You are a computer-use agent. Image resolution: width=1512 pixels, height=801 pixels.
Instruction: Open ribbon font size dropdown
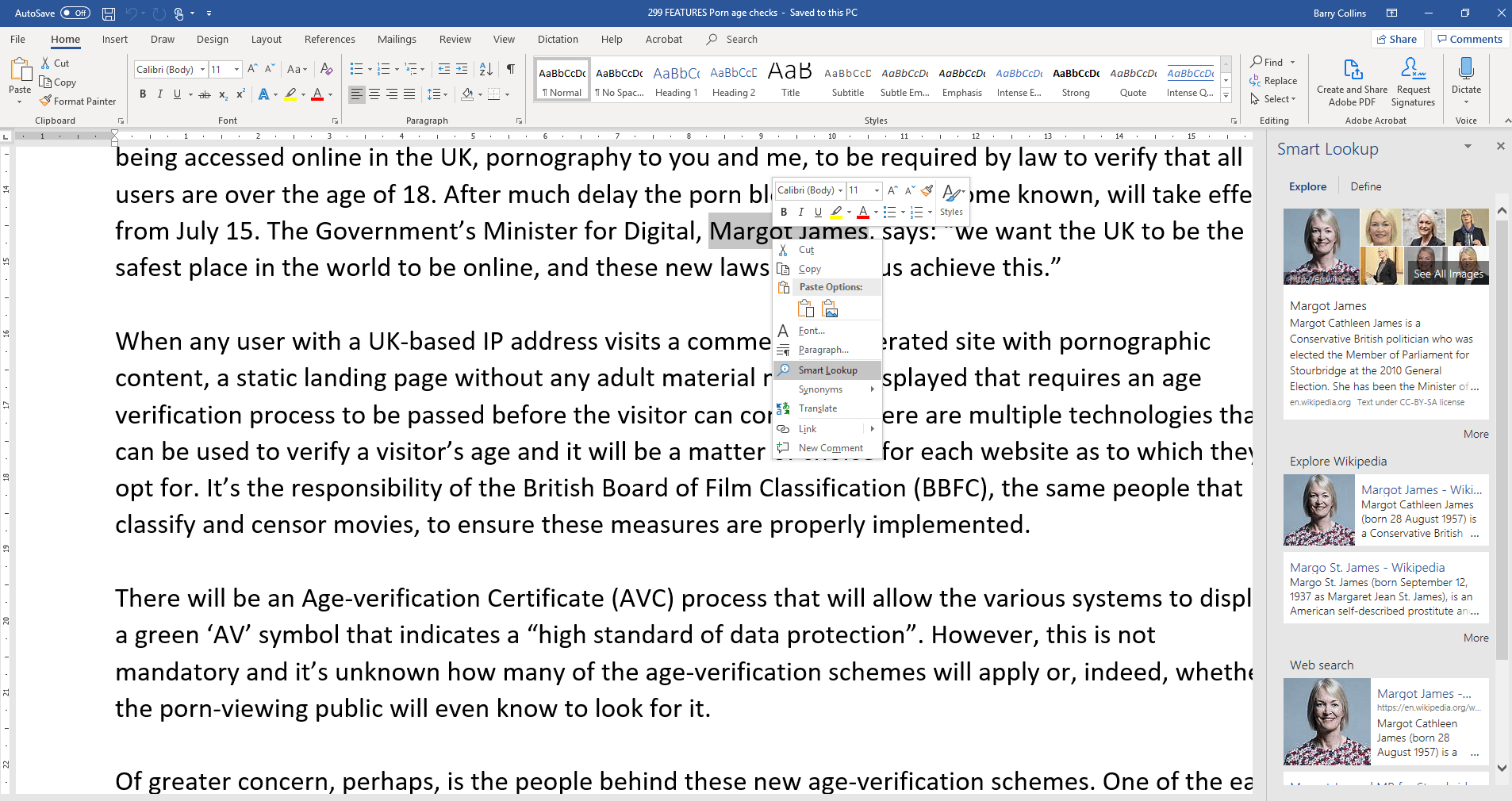(x=236, y=70)
